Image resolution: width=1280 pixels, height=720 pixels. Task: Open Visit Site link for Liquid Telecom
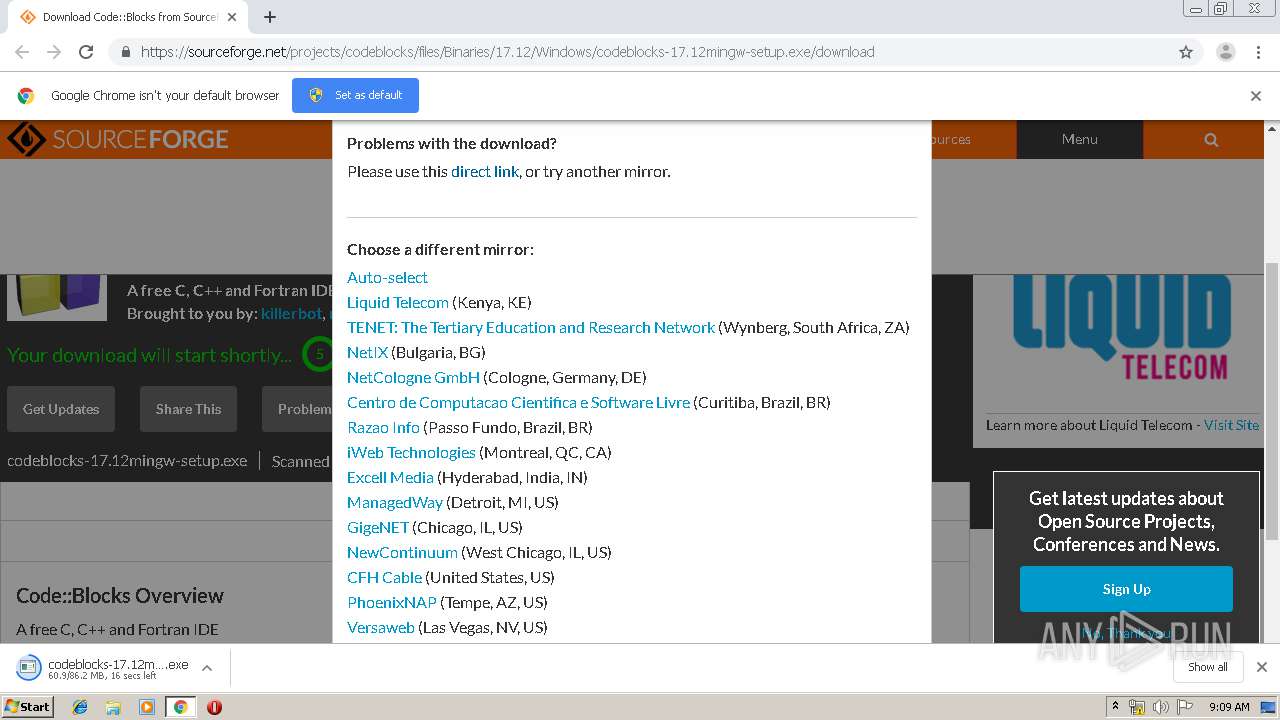tap(1231, 425)
